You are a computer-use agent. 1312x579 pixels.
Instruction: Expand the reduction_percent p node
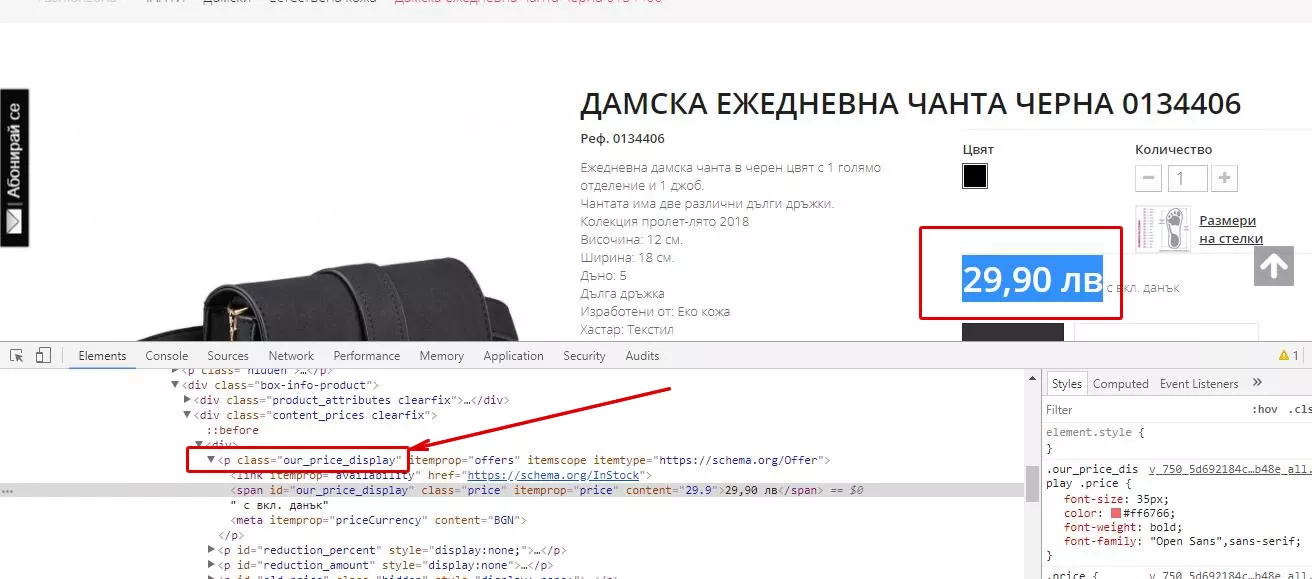click(211, 550)
